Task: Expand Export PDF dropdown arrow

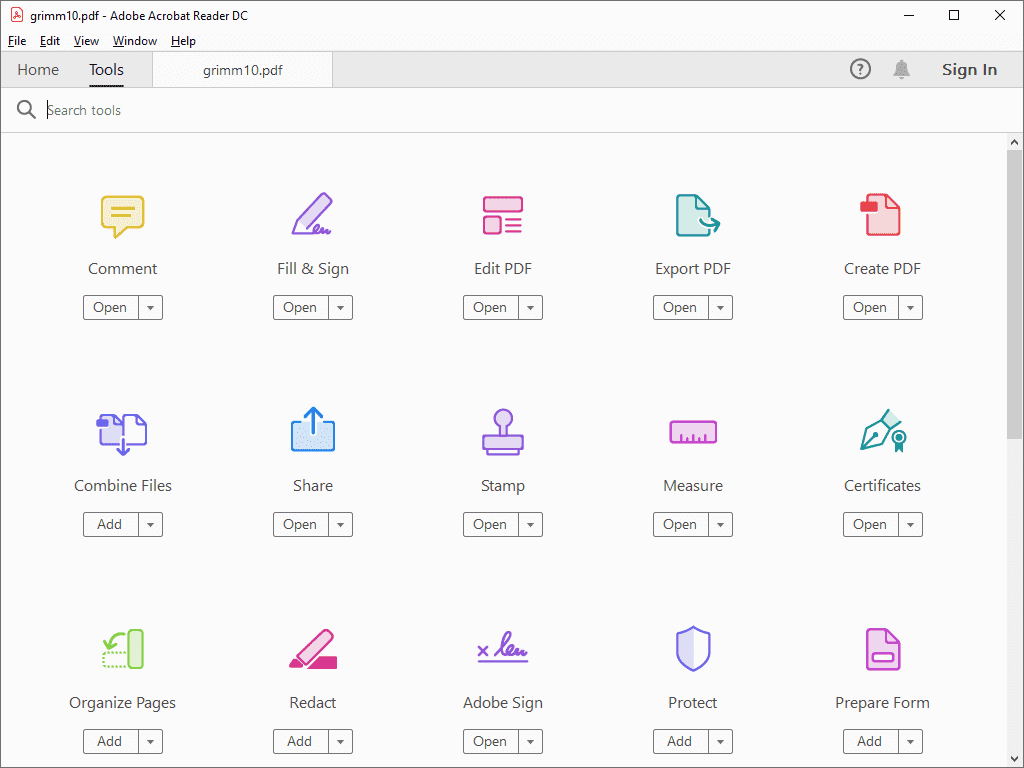Action: [x=721, y=308]
